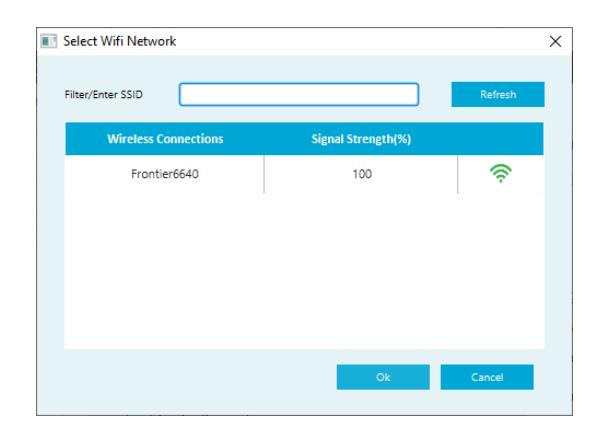Click the Filter/Enter SSID label
This screenshot has height=438, width=596.
pos(103,94)
